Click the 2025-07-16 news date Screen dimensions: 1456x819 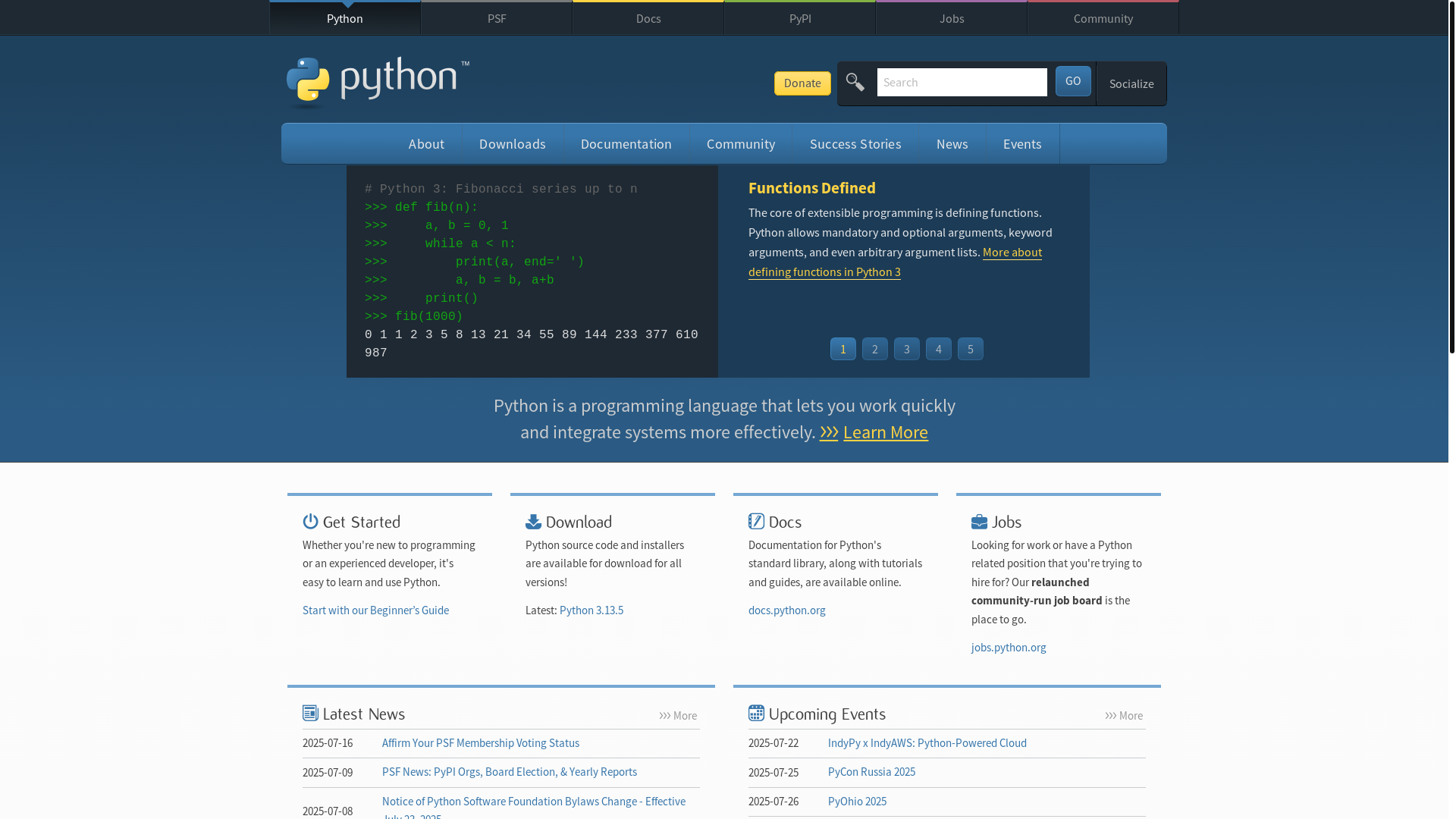(x=328, y=743)
